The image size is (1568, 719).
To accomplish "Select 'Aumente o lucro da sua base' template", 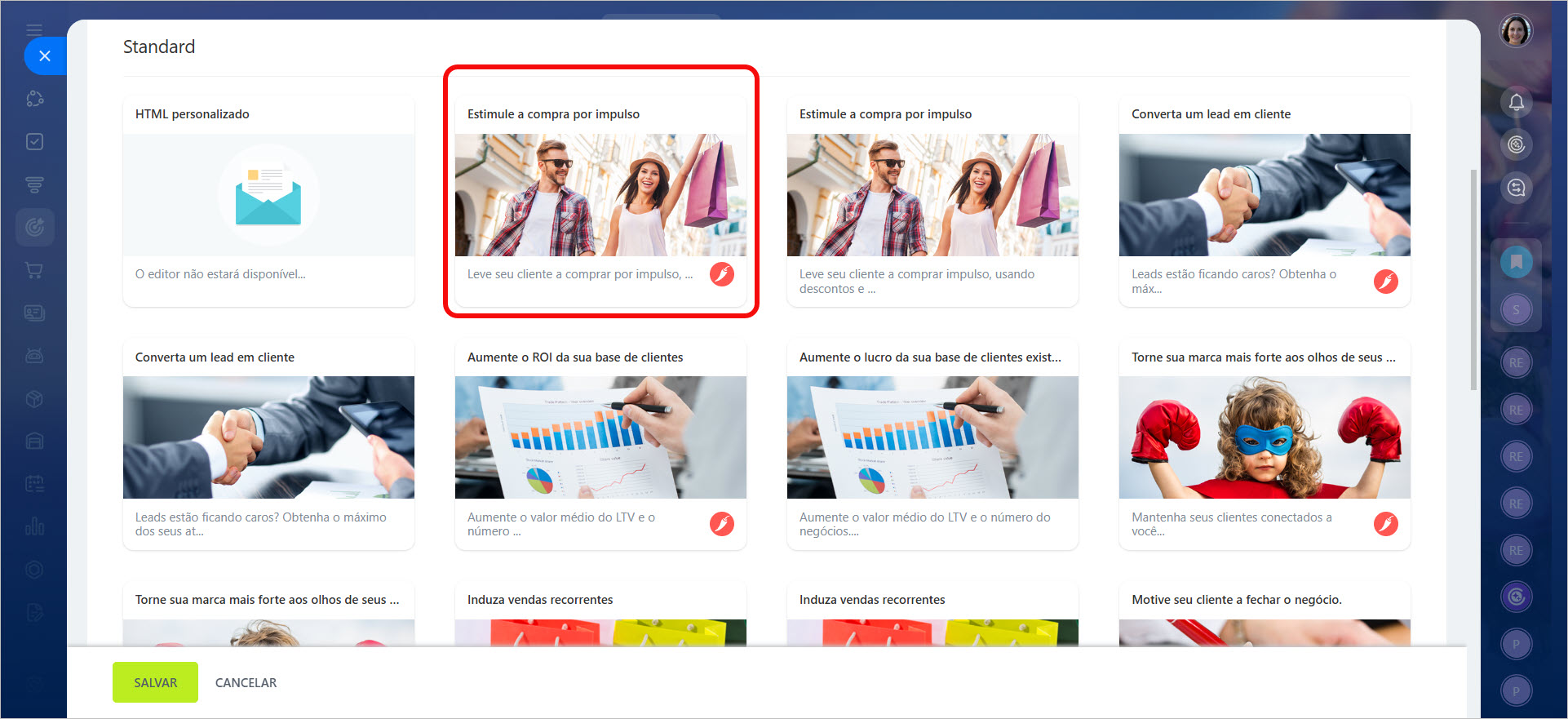I will click(932, 444).
